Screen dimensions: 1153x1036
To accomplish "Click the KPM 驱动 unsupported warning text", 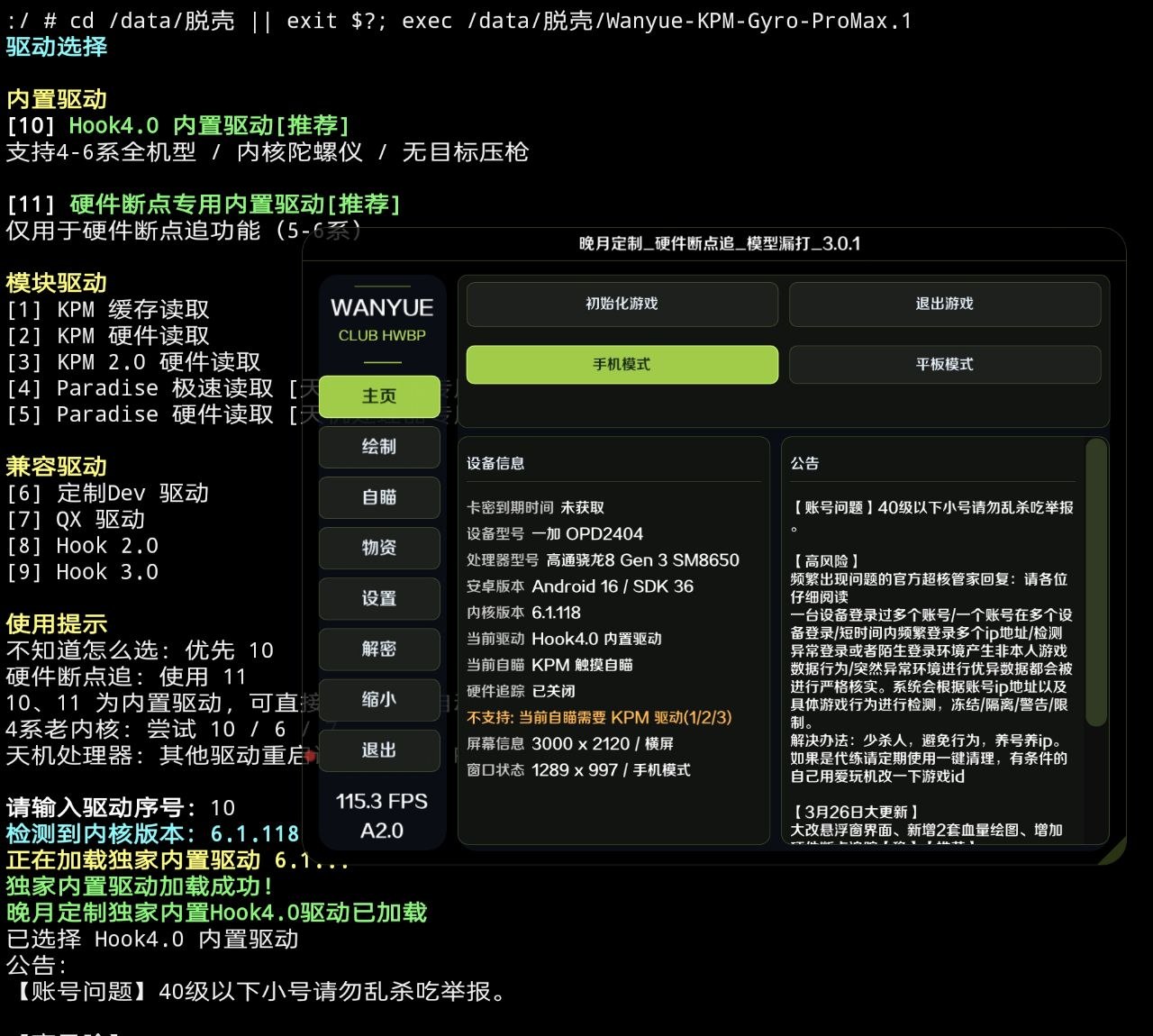I will coord(599,717).
